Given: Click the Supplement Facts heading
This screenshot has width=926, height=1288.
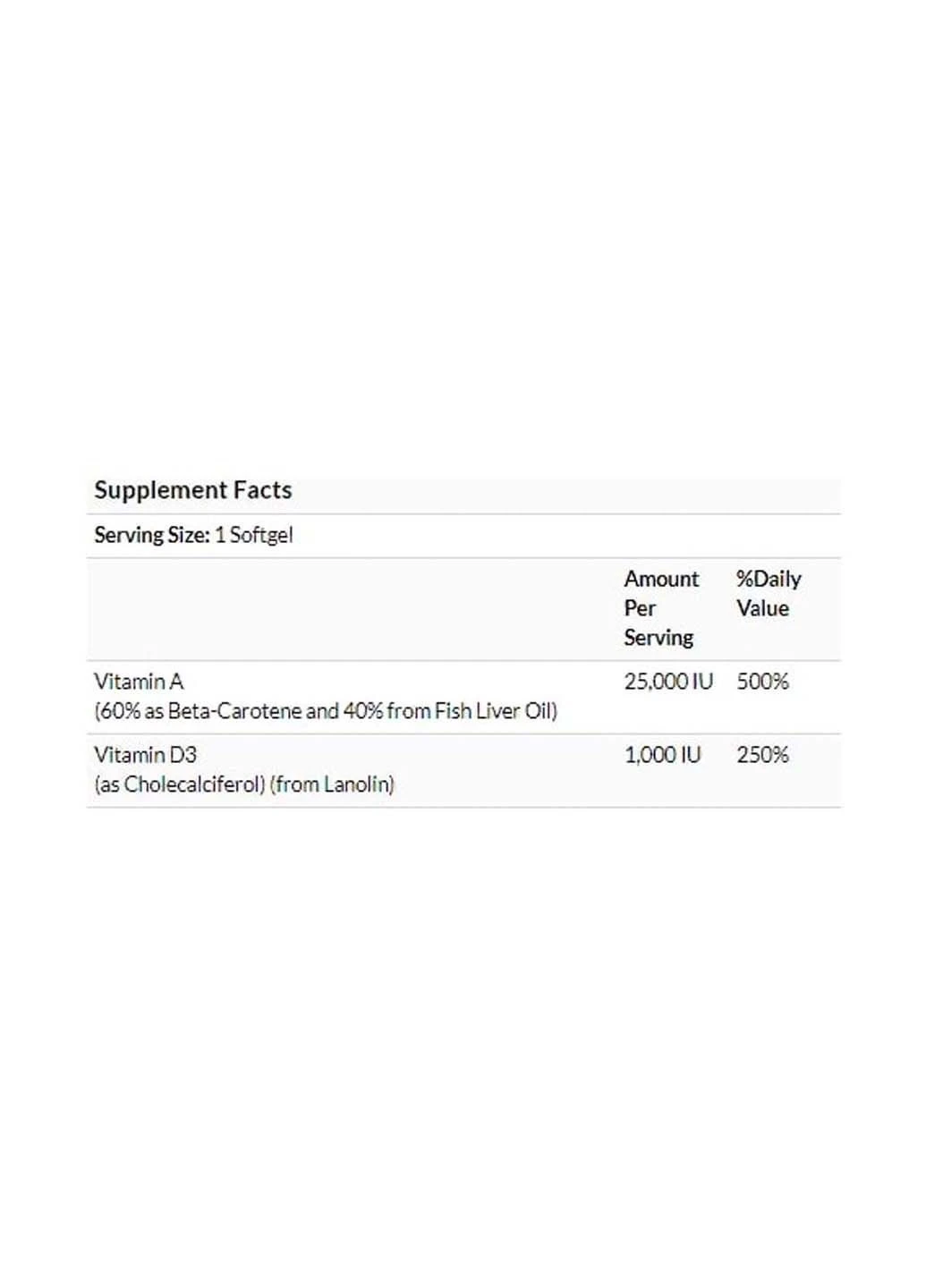Looking at the screenshot, I should [193, 490].
